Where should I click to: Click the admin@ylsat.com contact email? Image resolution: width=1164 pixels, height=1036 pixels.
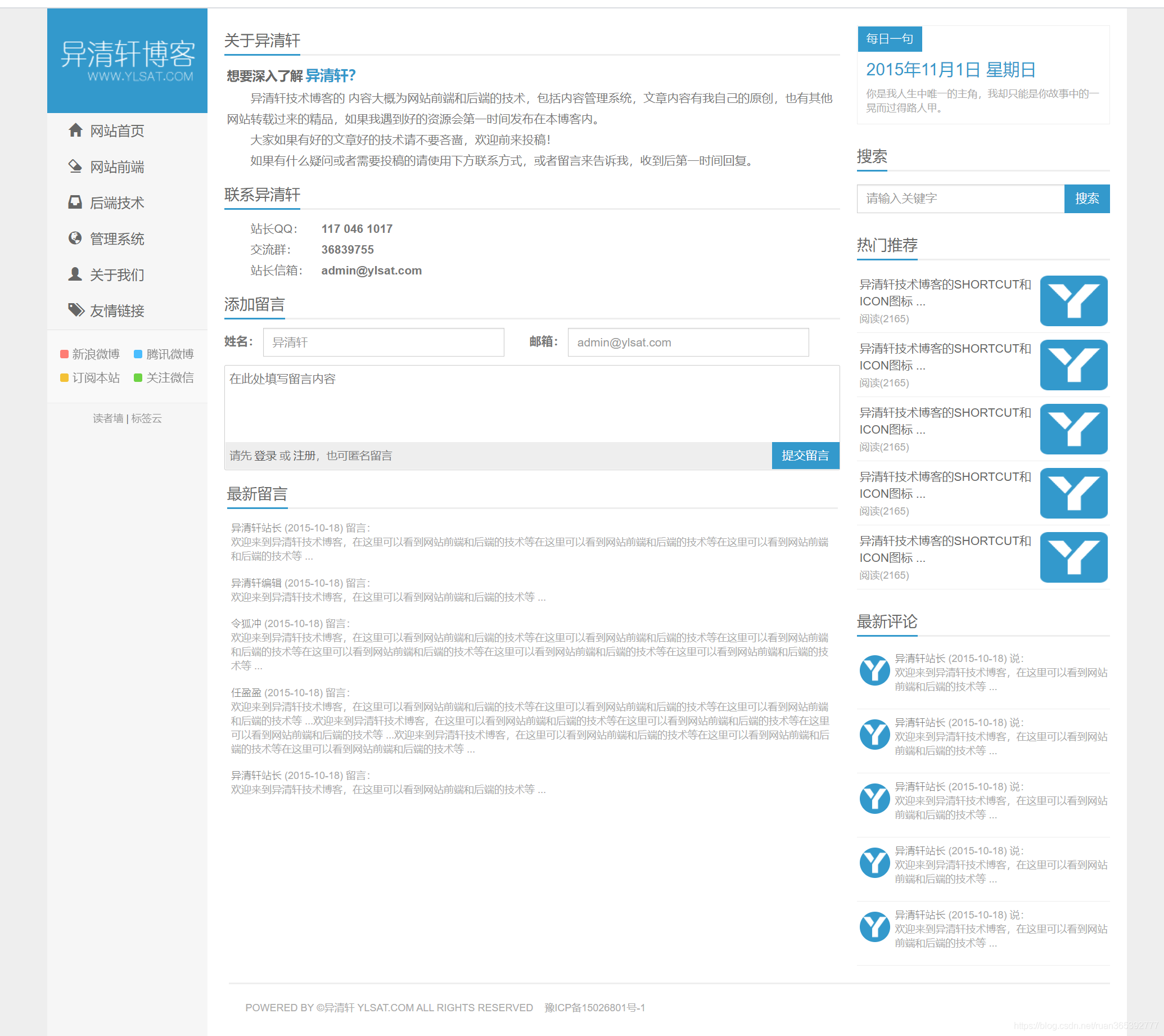click(x=371, y=271)
